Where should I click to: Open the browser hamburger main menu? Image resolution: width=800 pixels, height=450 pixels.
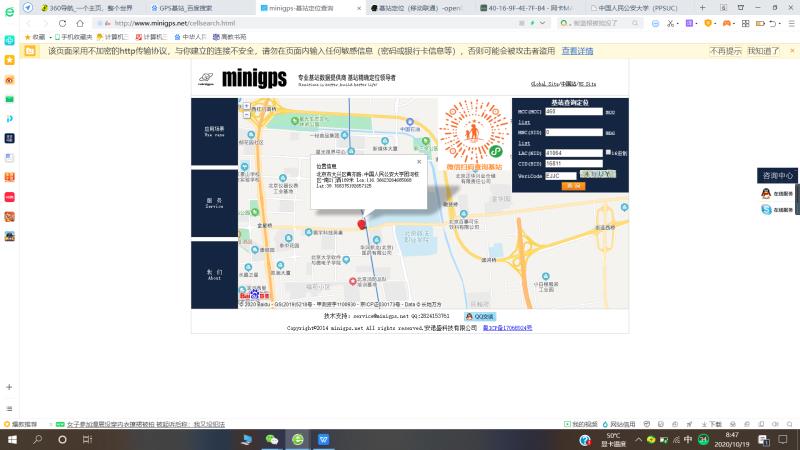pos(791,23)
